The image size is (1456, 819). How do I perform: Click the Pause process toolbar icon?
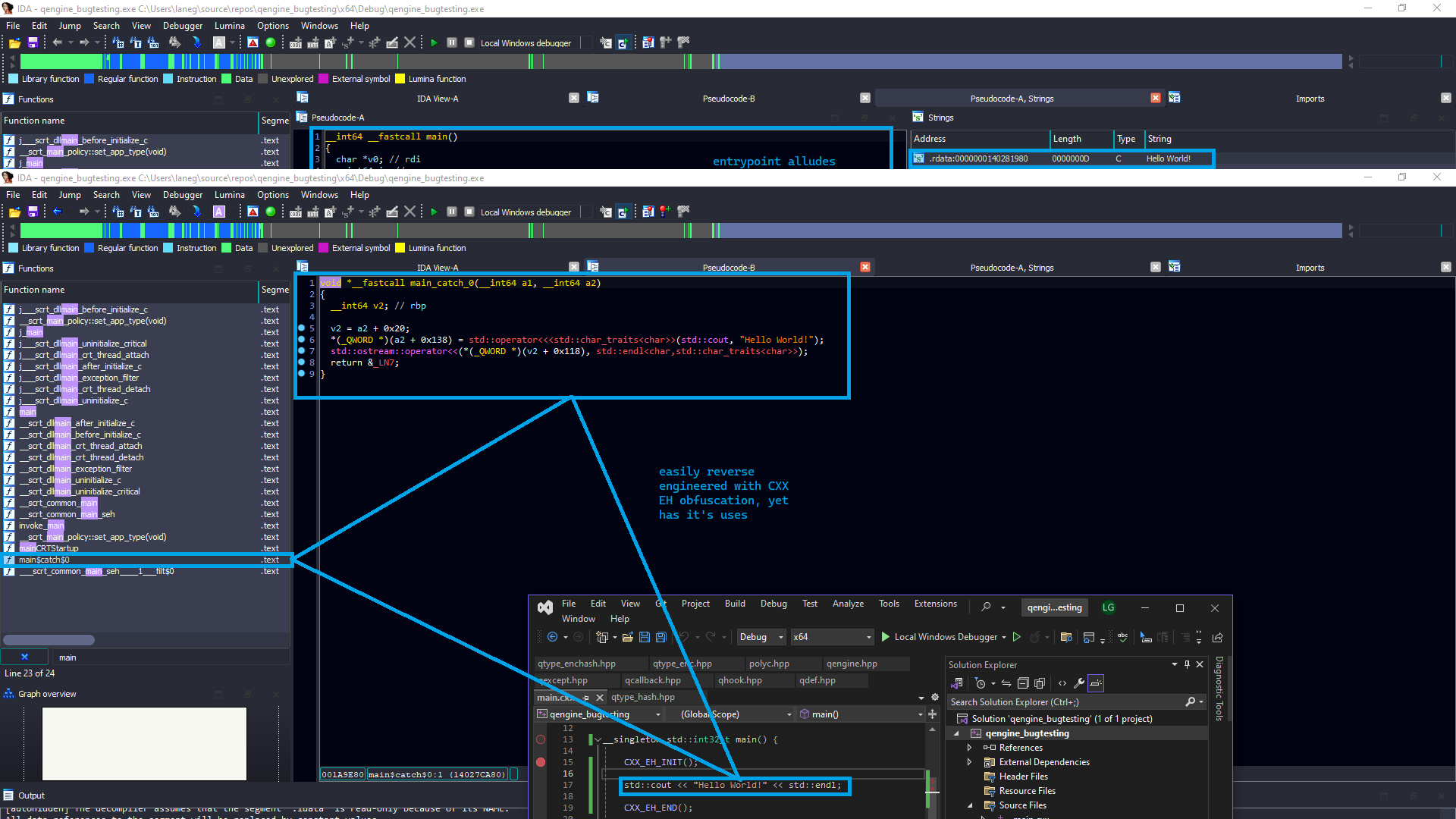pos(452,212)
